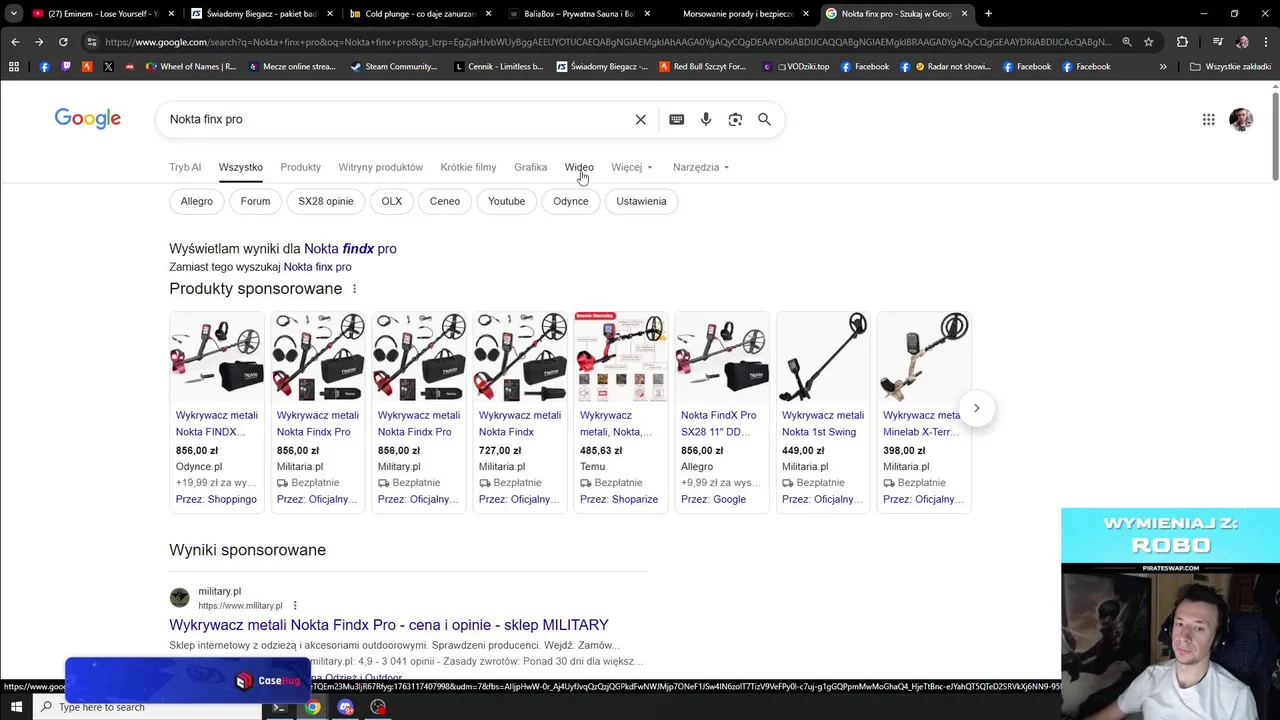Expand the Więcej dropdown menu

tap(632, 167)
